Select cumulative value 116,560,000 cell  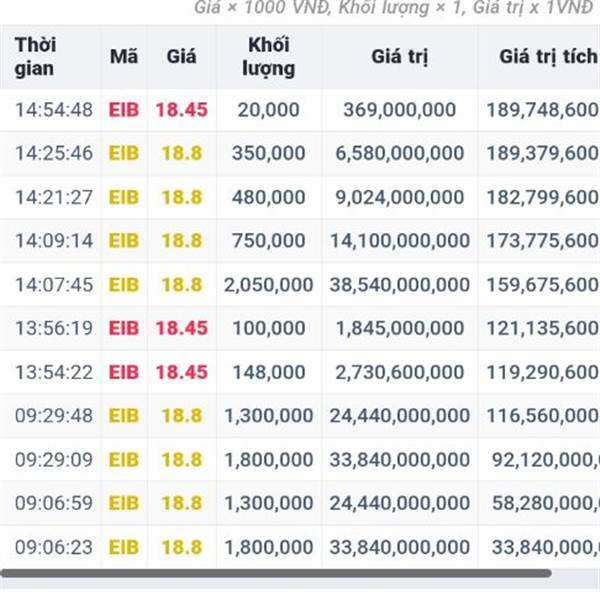click(x=543, y=416)
